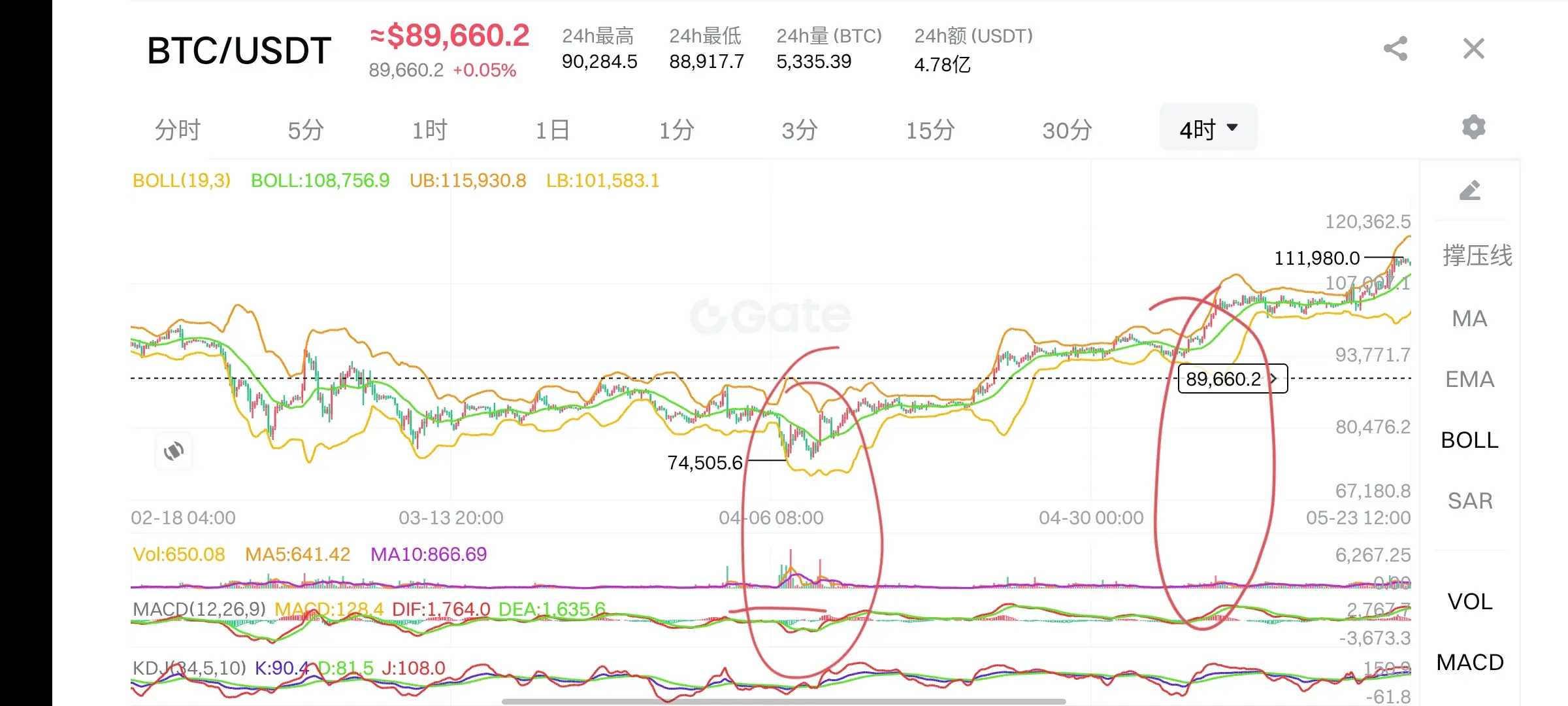The height and width of the screenshot is (706, 1568).
Task: Tap the share icon
Action: point(1395,49)
